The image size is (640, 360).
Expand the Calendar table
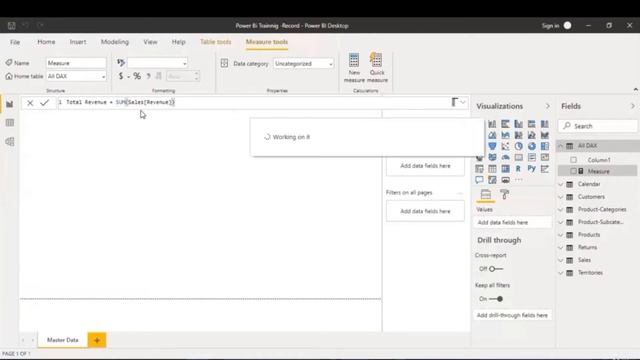tap(560, 184)
